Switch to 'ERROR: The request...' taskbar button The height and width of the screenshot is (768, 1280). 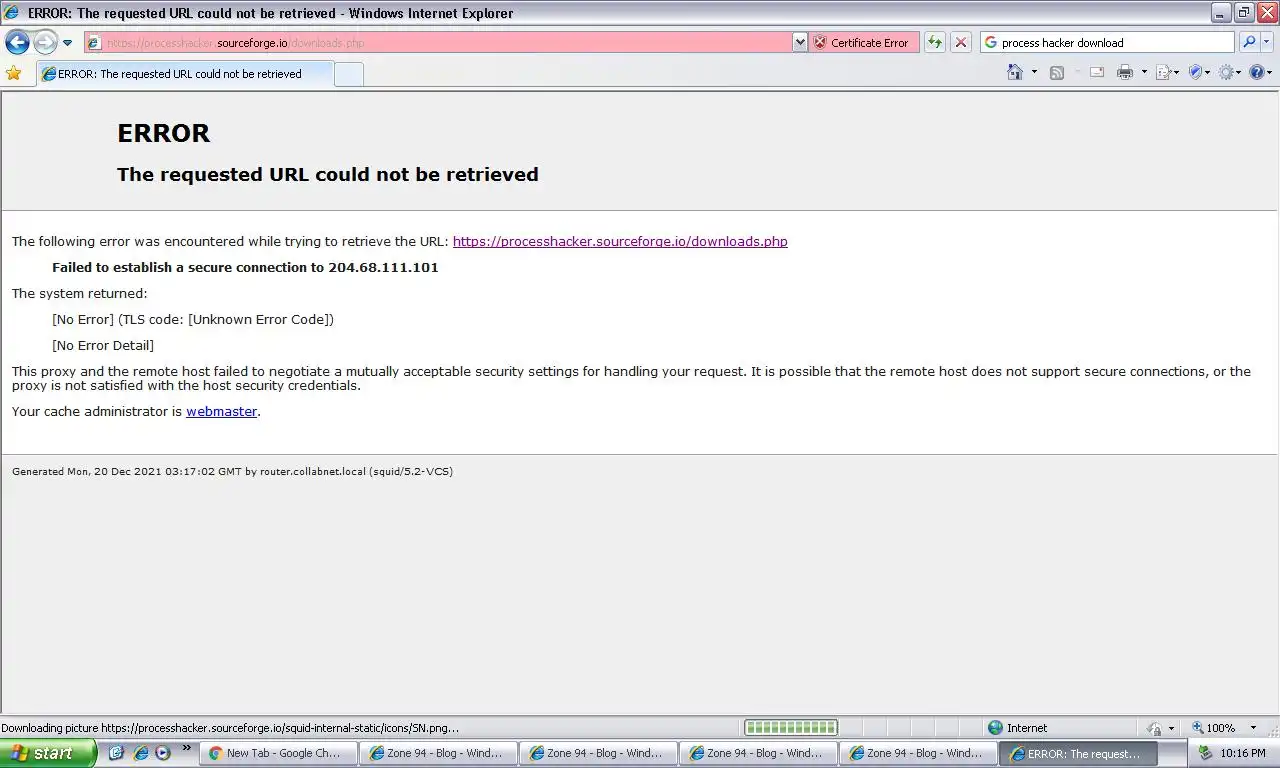tap(1078, 753)
